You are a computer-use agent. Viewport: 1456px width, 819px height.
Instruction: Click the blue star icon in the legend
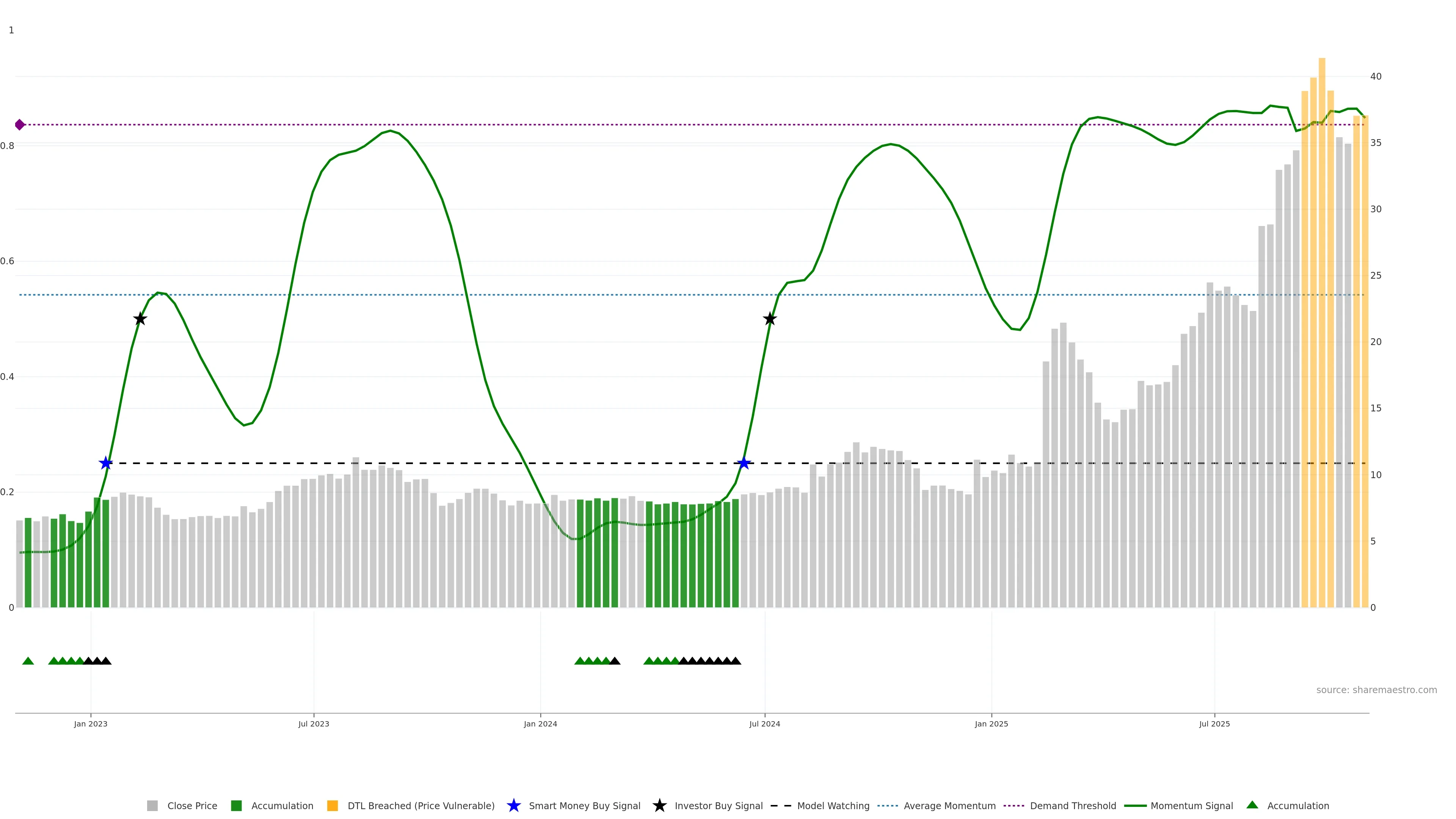tap(513, 805)
